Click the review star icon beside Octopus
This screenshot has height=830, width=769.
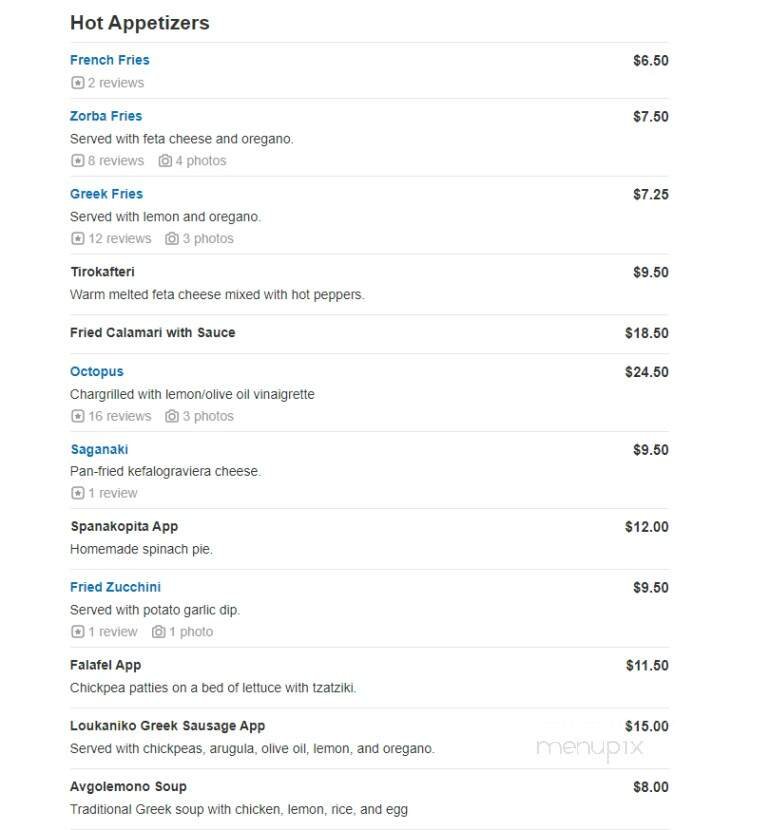[76, 415]
